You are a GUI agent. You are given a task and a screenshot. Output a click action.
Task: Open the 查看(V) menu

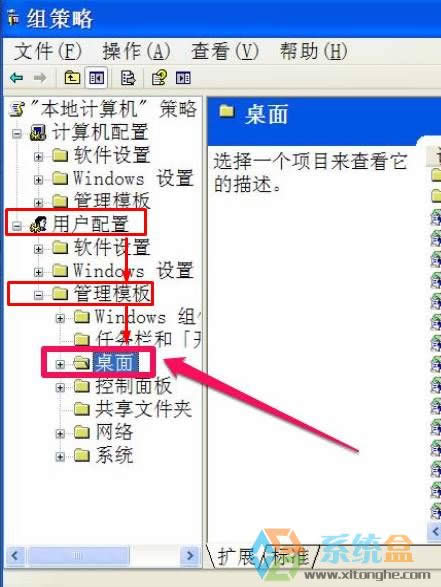click(225, 51)
